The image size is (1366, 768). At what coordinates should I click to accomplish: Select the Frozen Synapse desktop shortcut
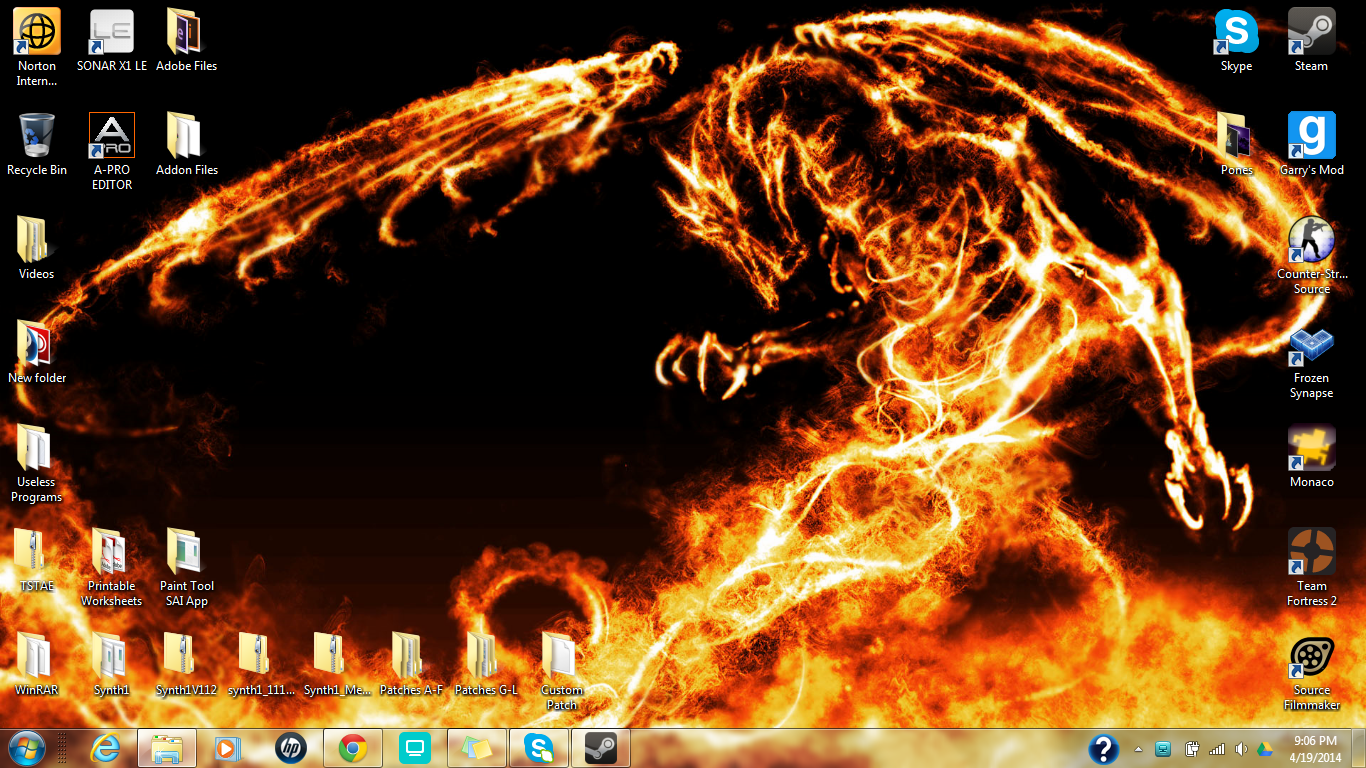tap(1311, 345)
